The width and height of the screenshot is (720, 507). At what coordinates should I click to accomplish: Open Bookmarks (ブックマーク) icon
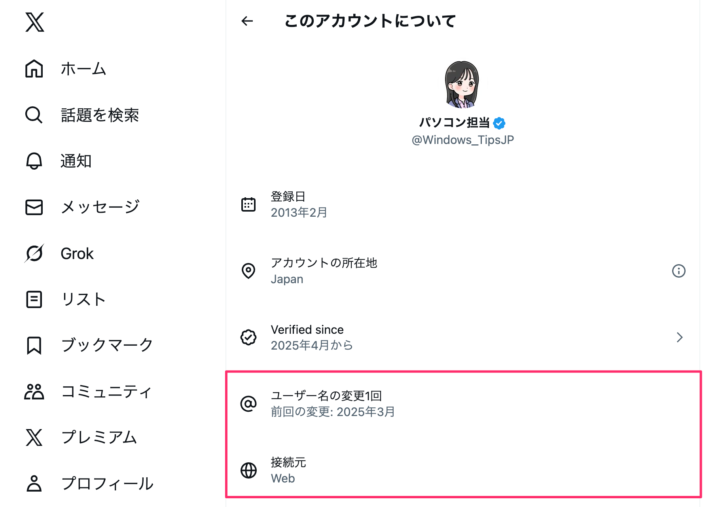click(34, 345)
